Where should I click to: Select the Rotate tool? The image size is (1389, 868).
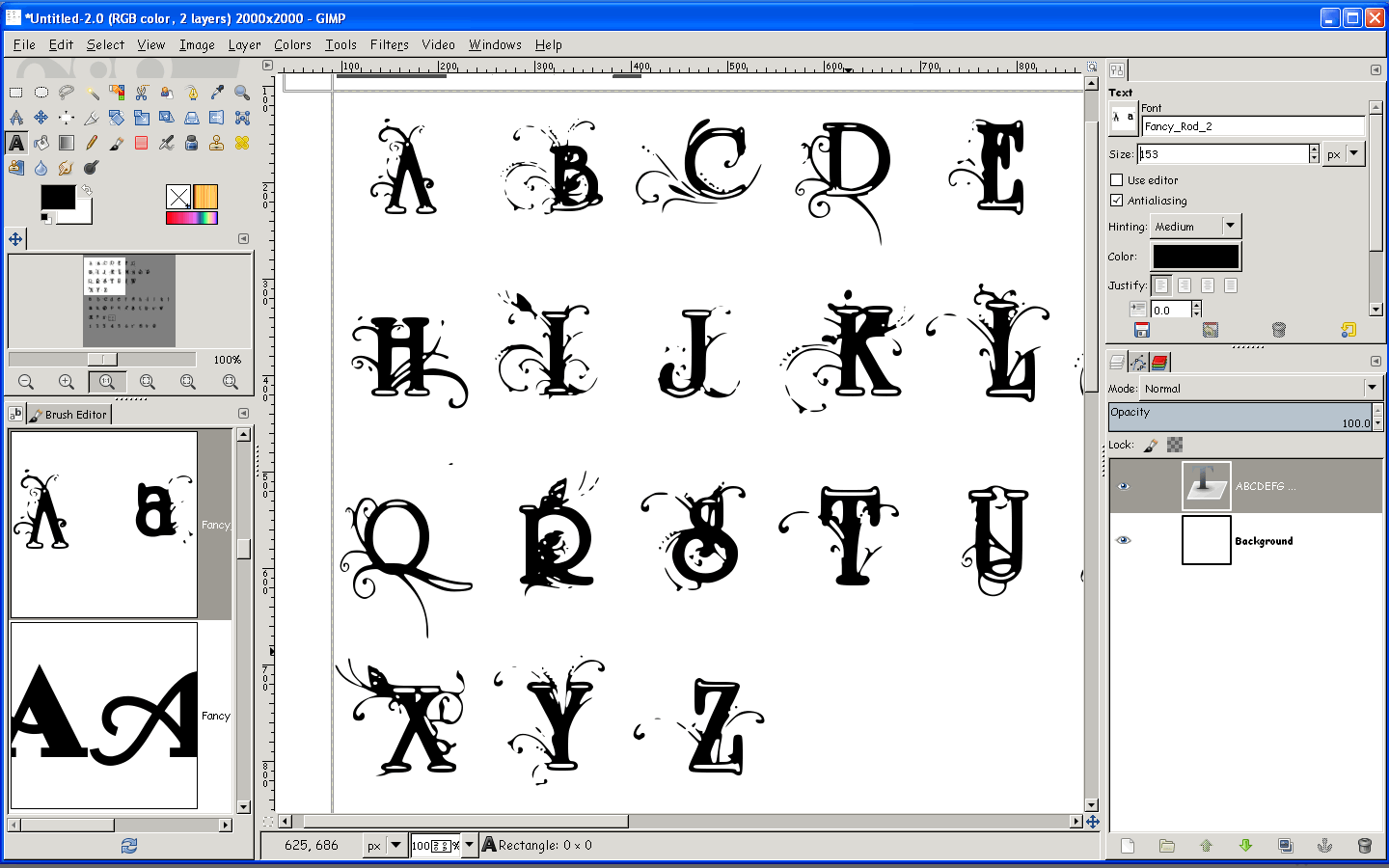coord(117,118)
